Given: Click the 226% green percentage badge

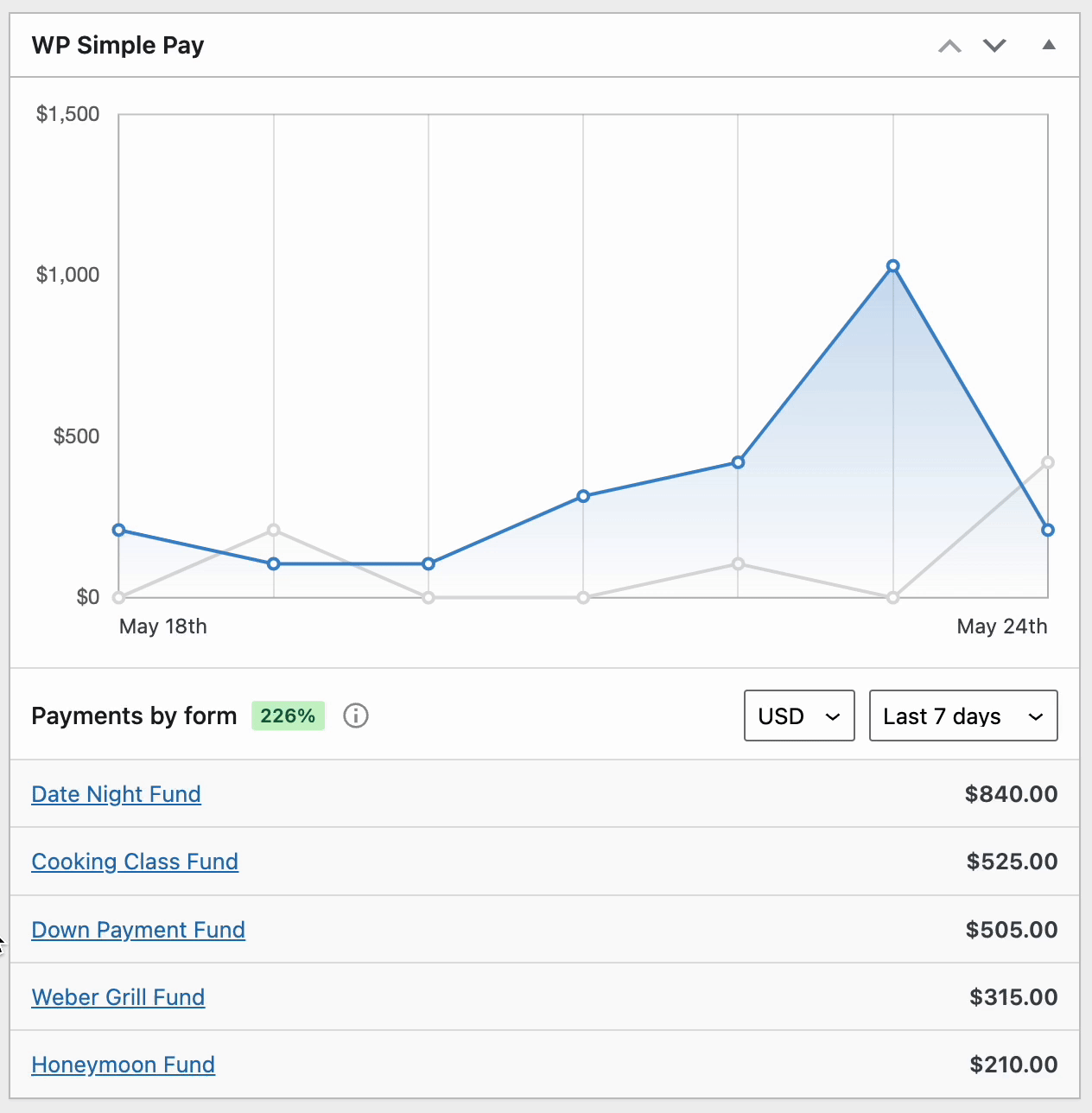Looking at the screenshot, I should 288,715.
